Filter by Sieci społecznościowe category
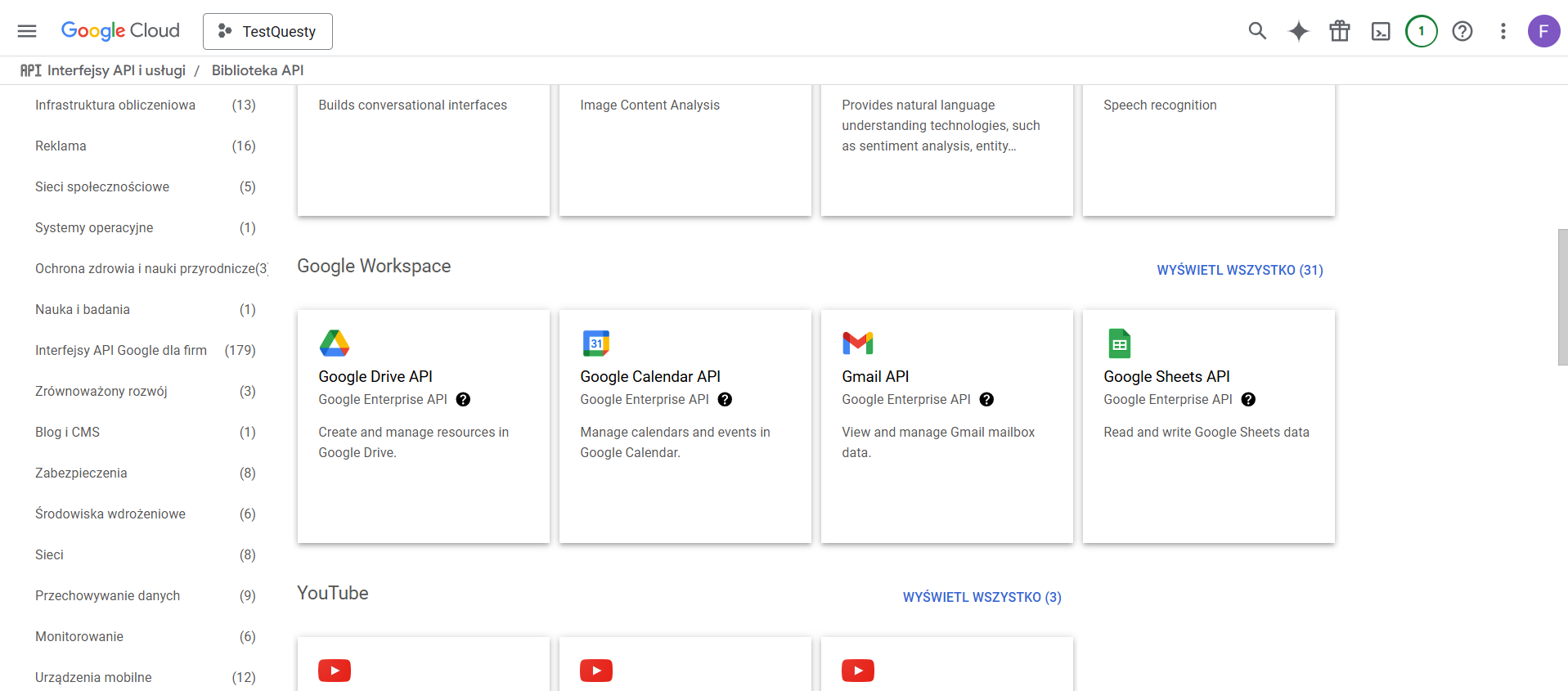1568x691 pixels. pos(146,186)
